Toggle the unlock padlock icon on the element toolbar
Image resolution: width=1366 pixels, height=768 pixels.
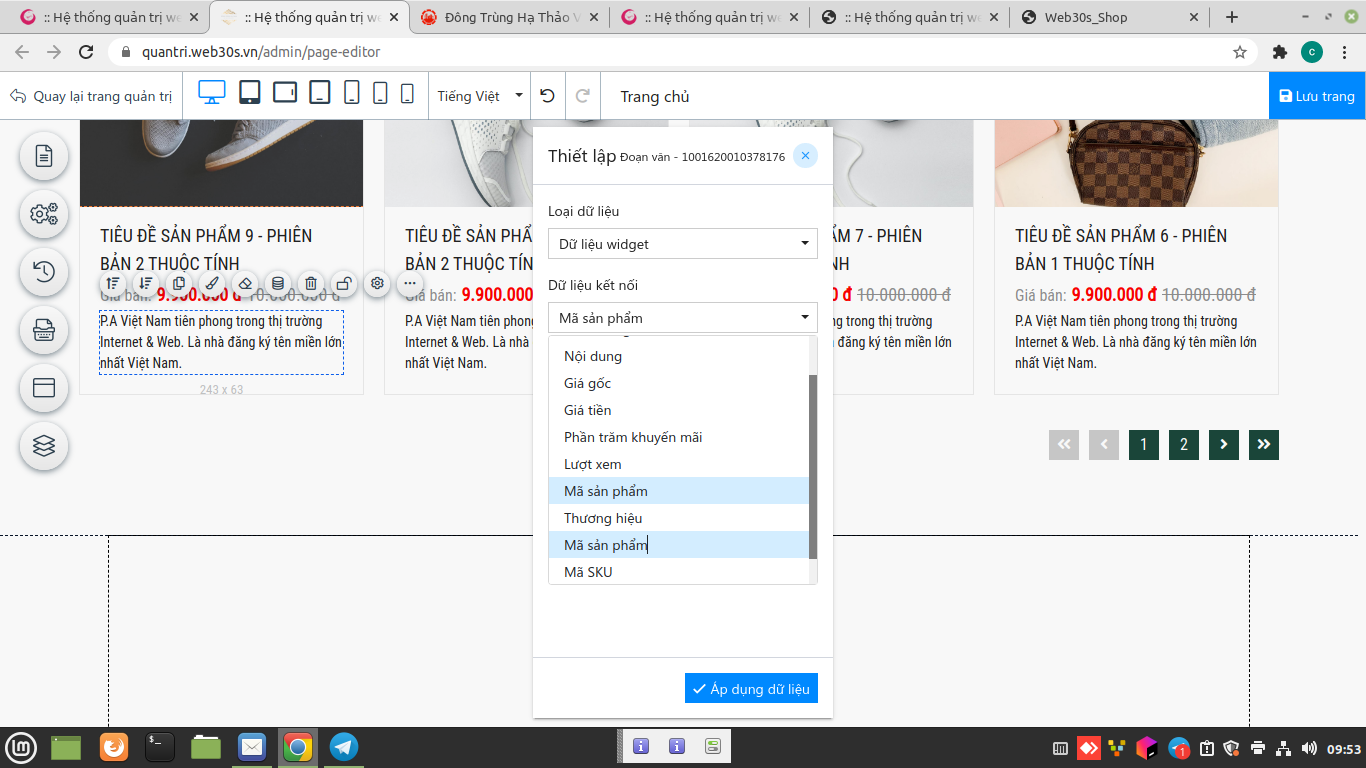pos(344,283)
